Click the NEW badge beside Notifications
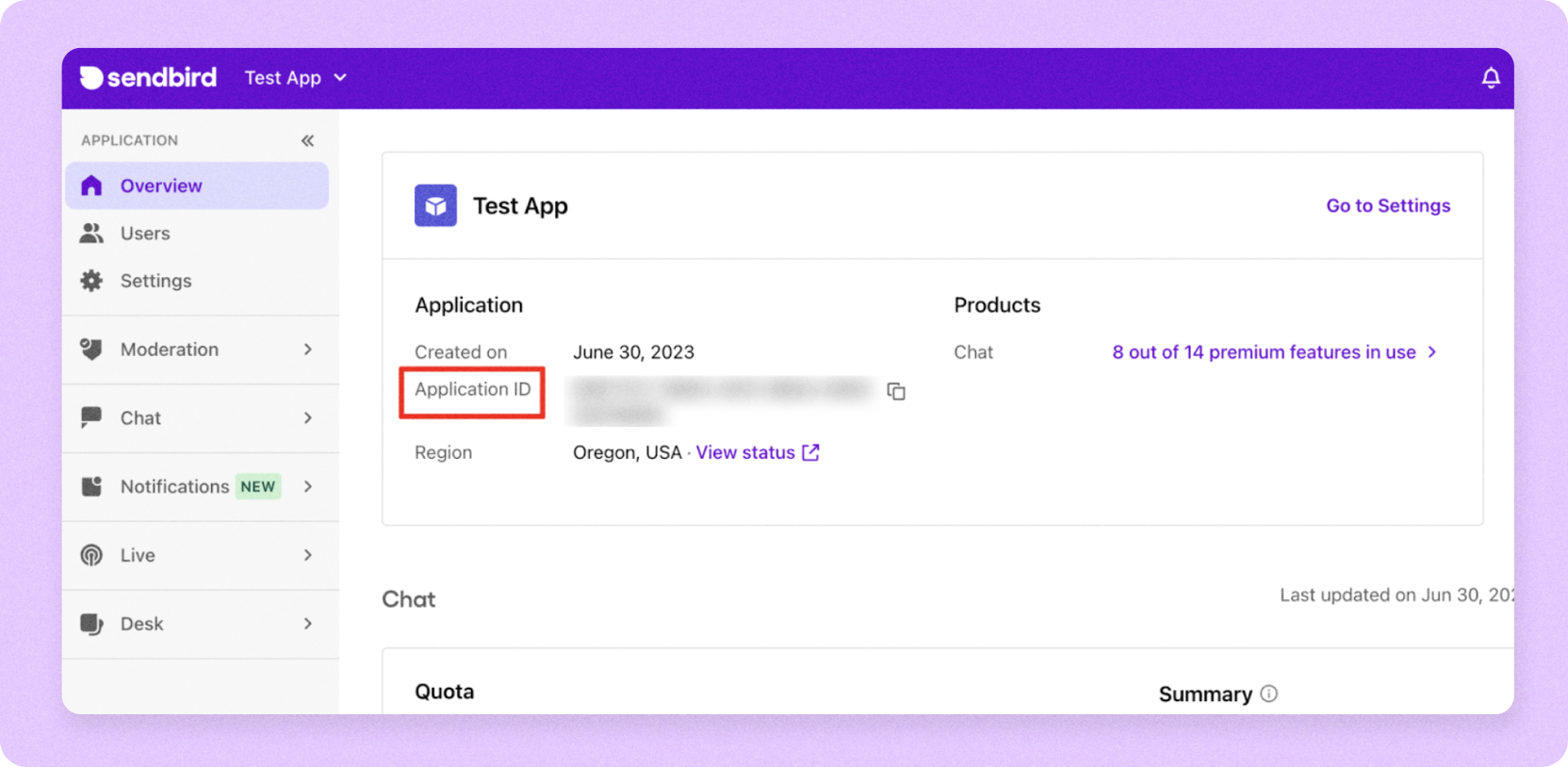This screenshot has width=1568, height=767. (258, 486)
